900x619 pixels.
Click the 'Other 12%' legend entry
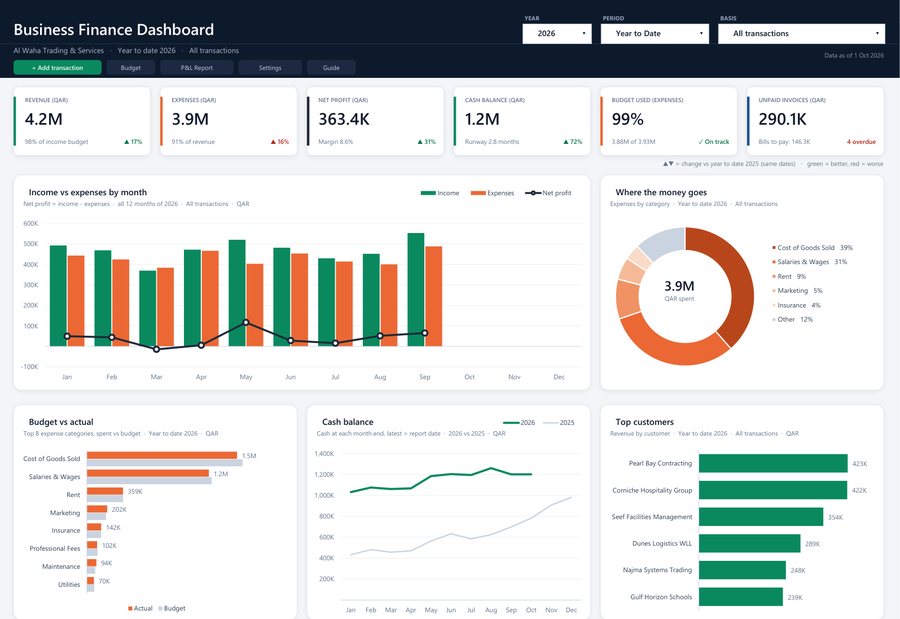(x=793, y=319)
